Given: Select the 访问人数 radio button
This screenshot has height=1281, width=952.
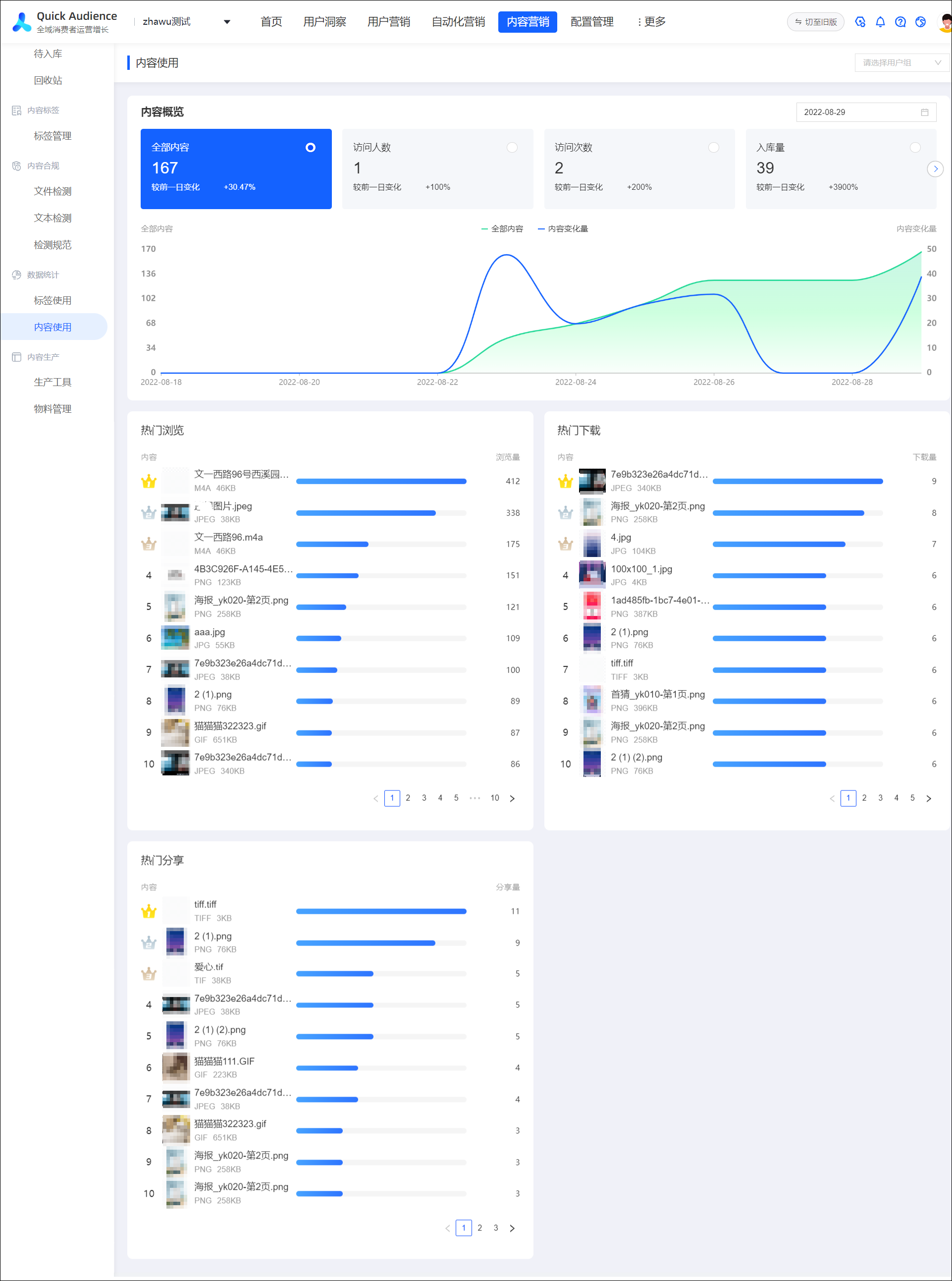Looking at the screenshot, I should point(512,148).
